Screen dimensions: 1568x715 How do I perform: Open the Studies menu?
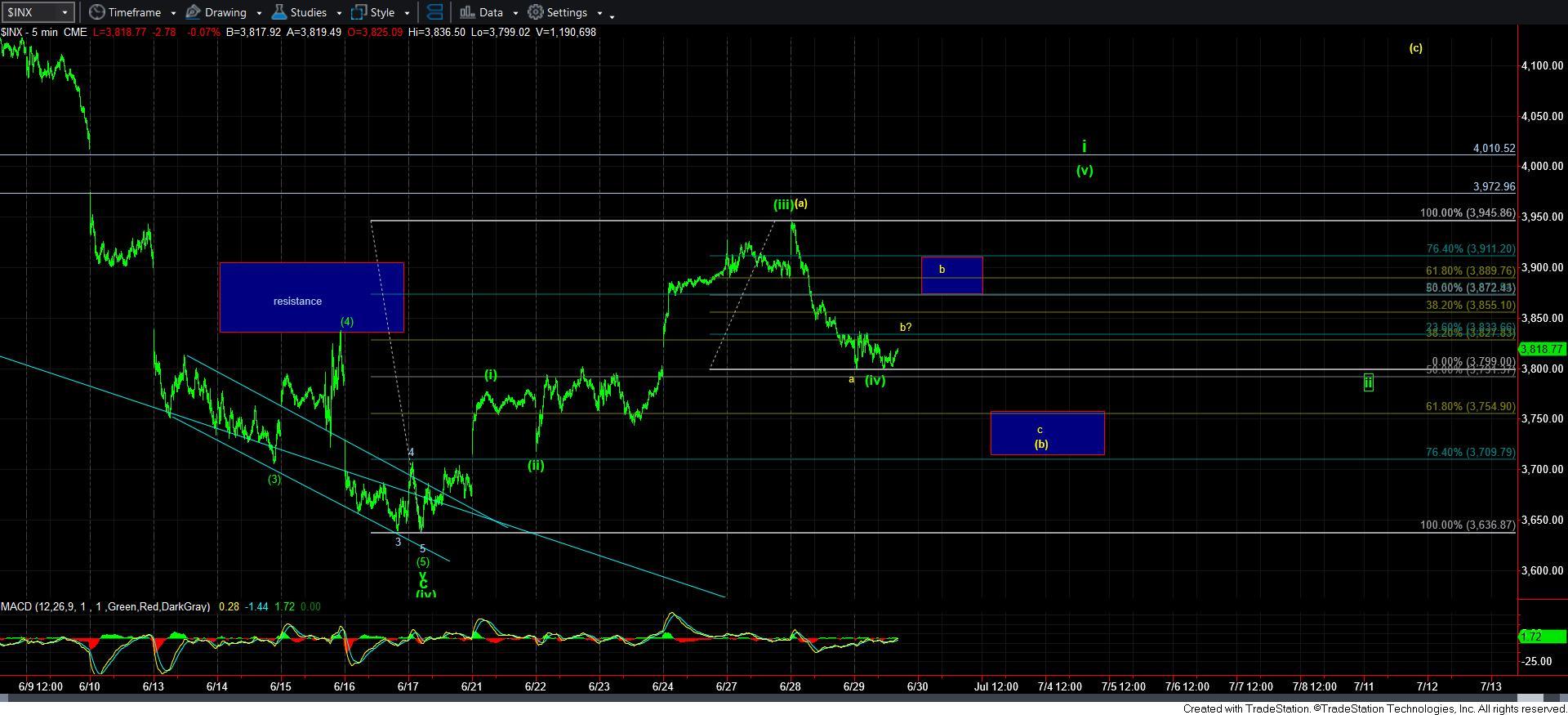(307, 12)
